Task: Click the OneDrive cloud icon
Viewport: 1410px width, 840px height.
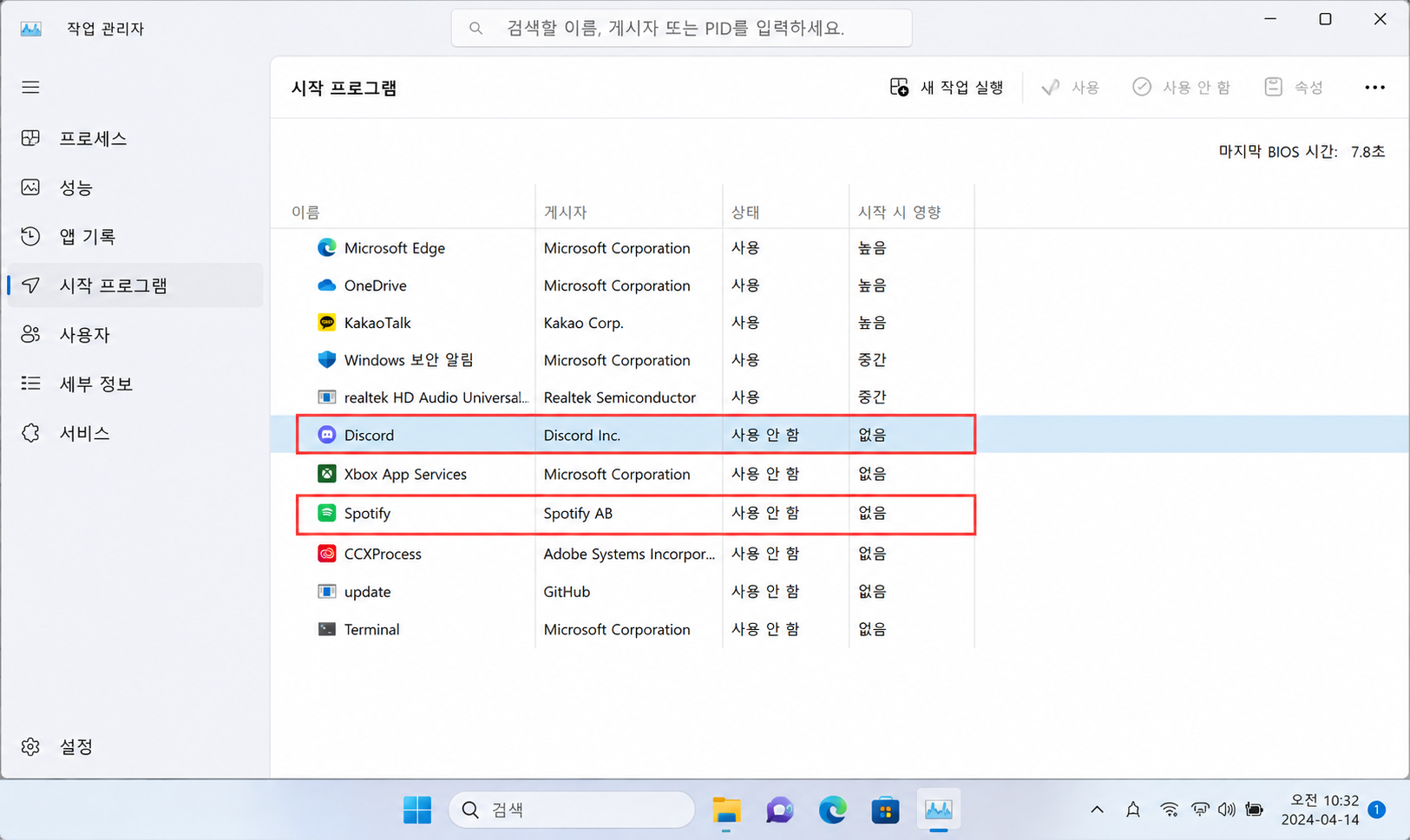Action: (x=326, y=285)
